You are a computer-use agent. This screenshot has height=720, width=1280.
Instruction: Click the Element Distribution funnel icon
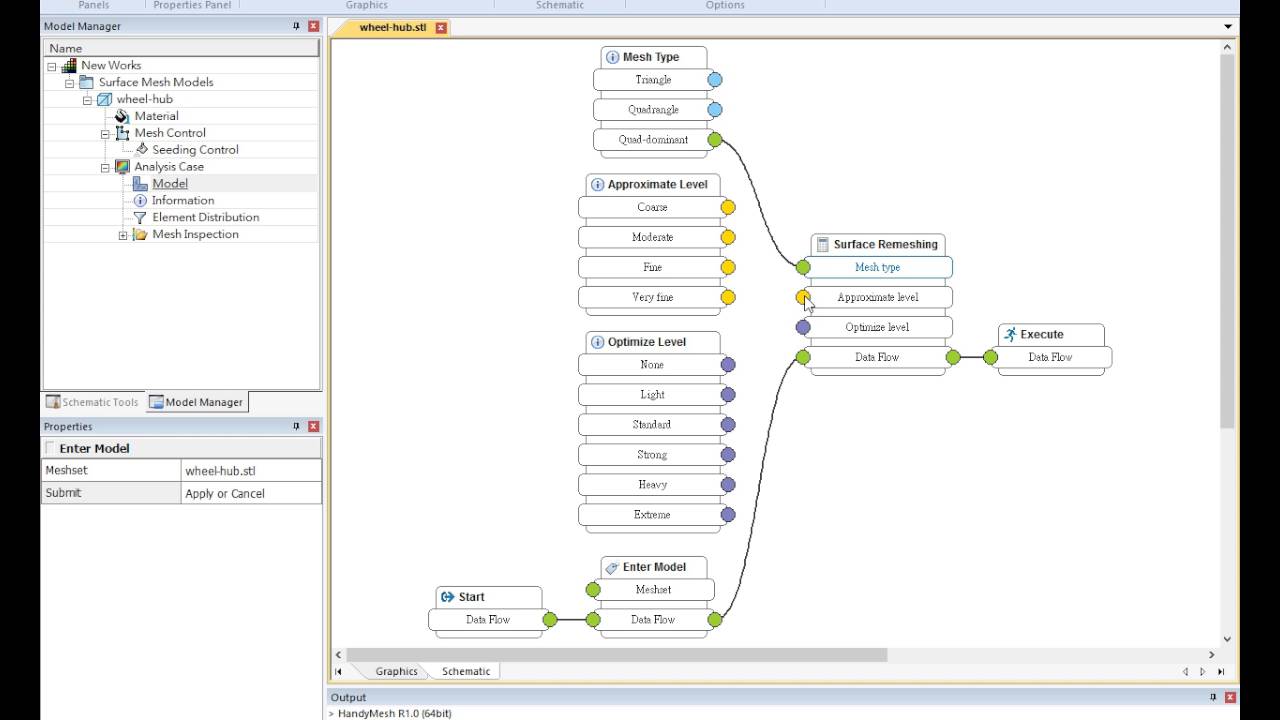tap(140, 217)
